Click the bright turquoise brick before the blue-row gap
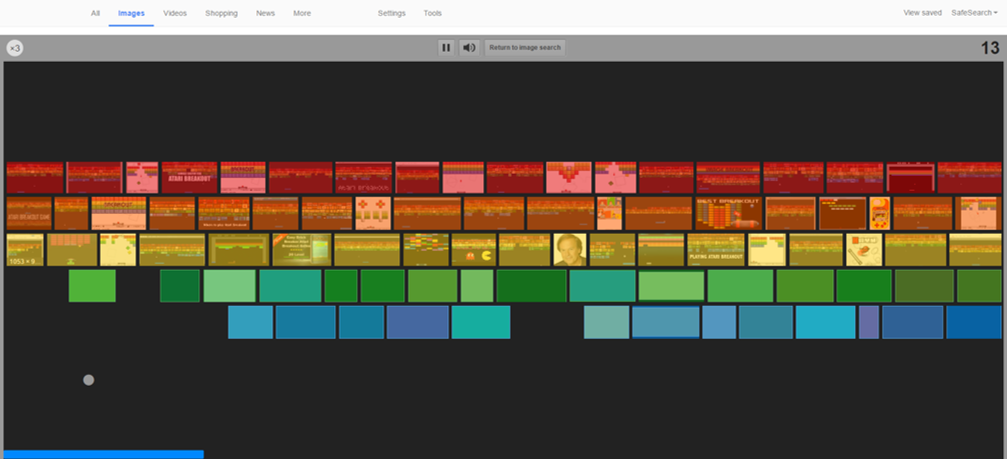This screenshot has width=1007, height=459. point(481,322)
